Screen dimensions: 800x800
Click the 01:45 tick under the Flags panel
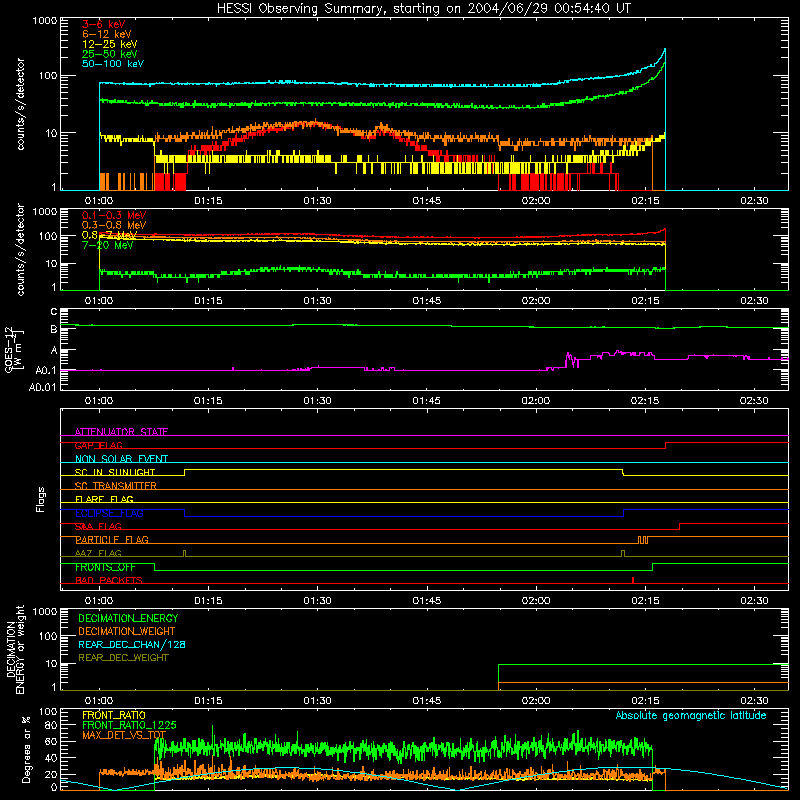[427, 601]
